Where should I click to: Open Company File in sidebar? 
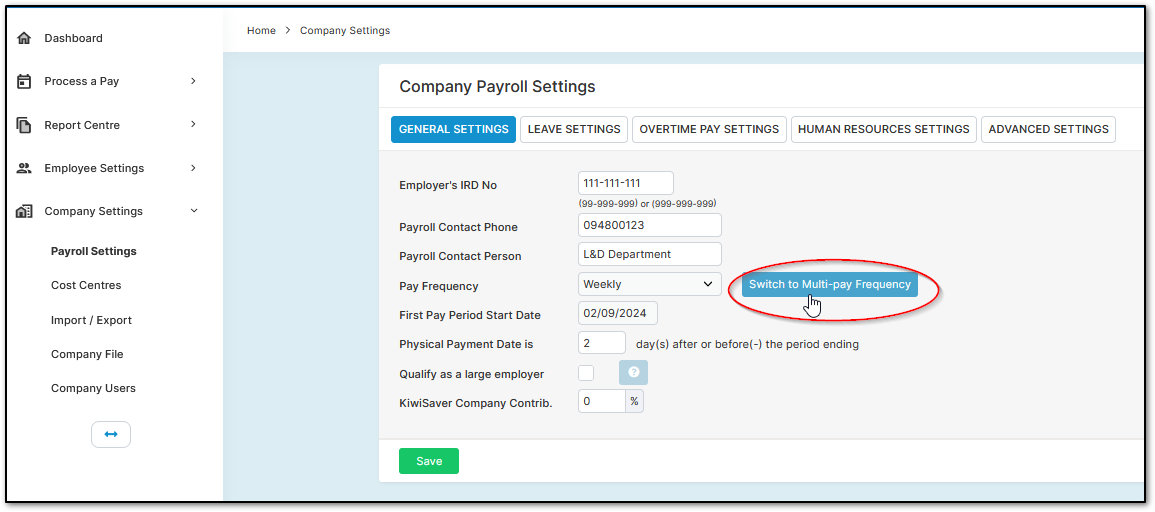(x=87, y=354)
